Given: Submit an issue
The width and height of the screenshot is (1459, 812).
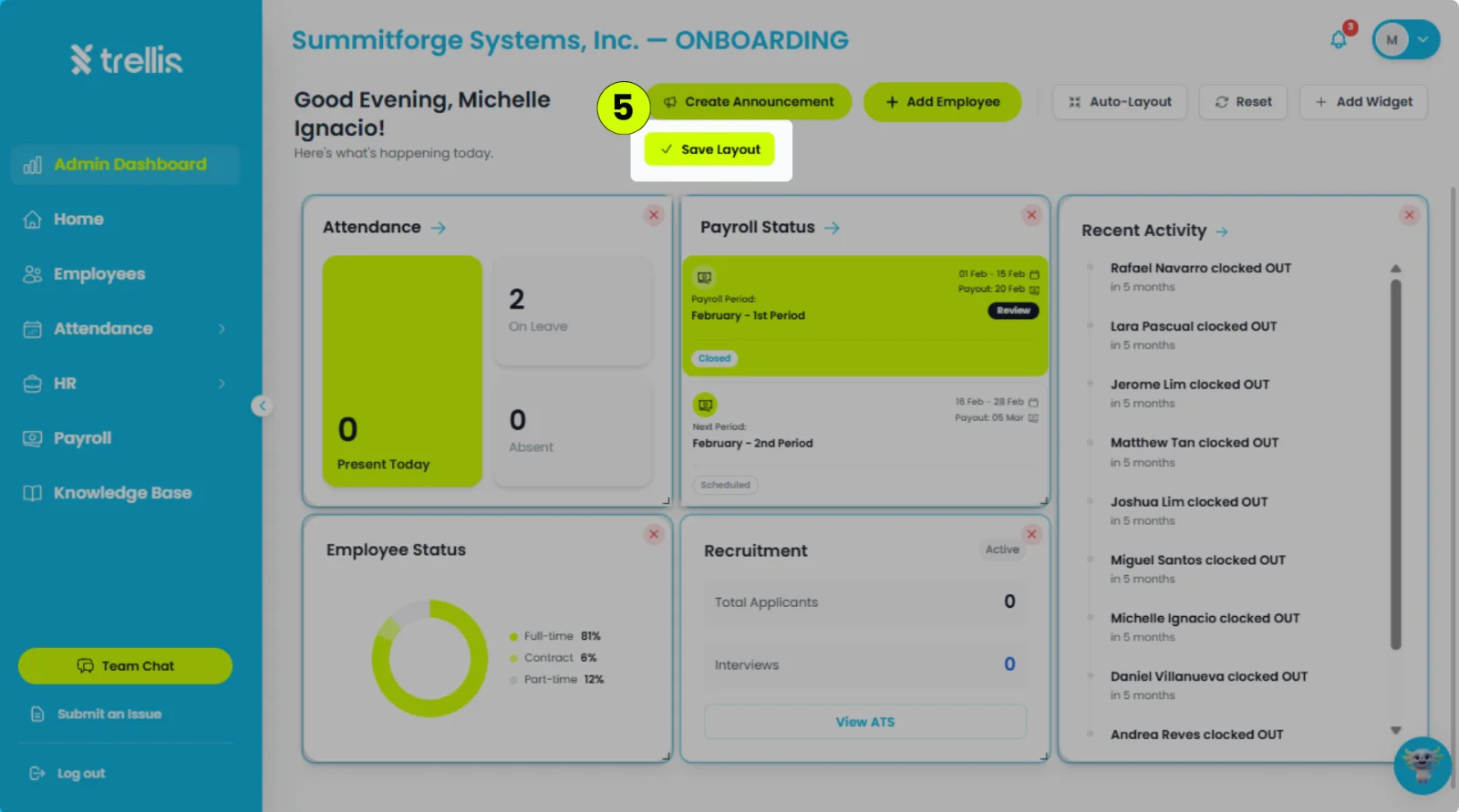Looking at the screenshot, I should (97, 714).
